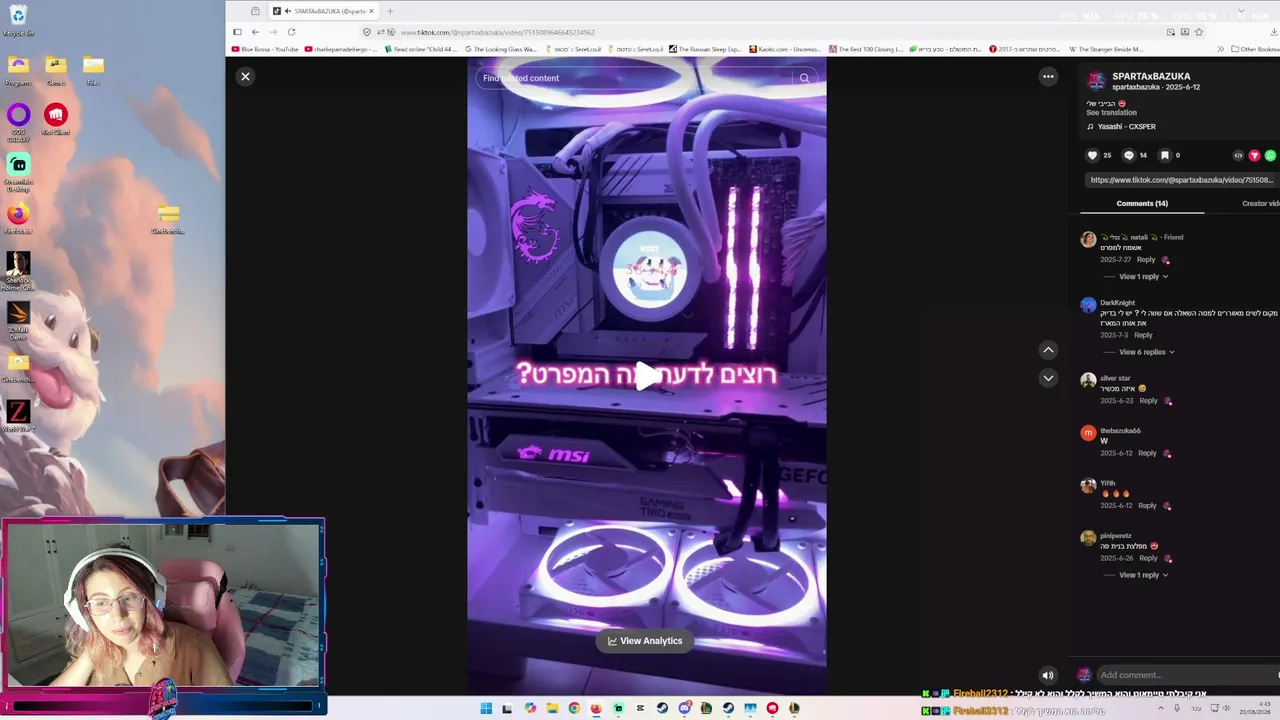
Task: Close the TikTok video viewer
Action: (245, 76)
